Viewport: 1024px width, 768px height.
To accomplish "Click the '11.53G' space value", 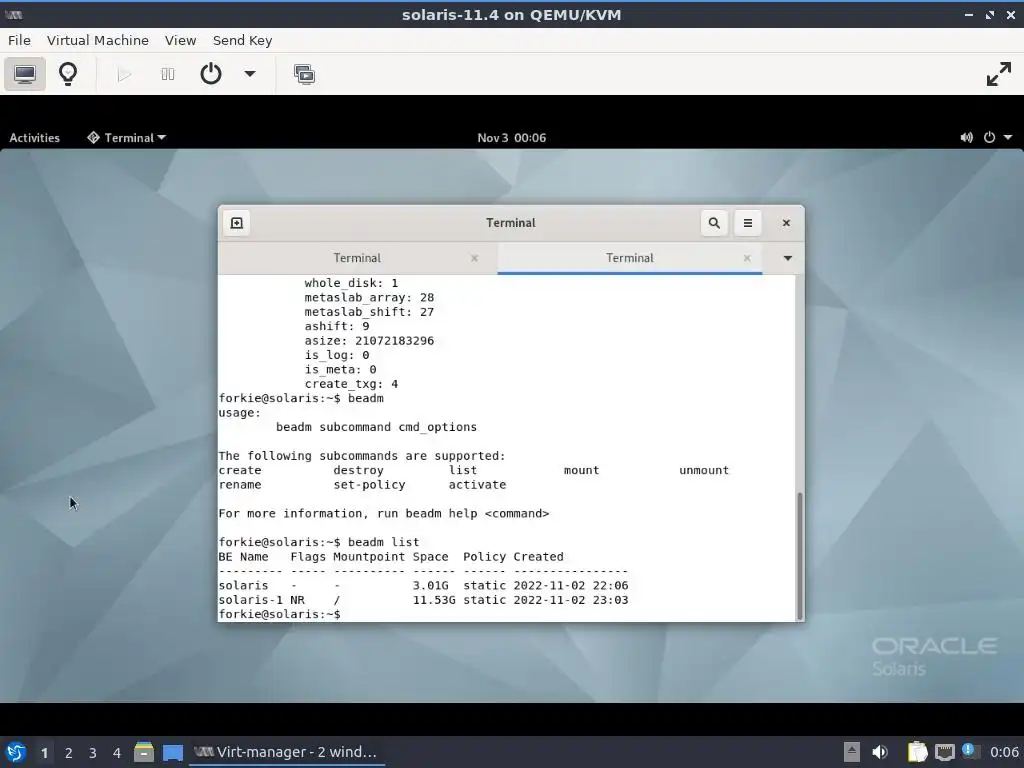I will (x=434, y=600).
